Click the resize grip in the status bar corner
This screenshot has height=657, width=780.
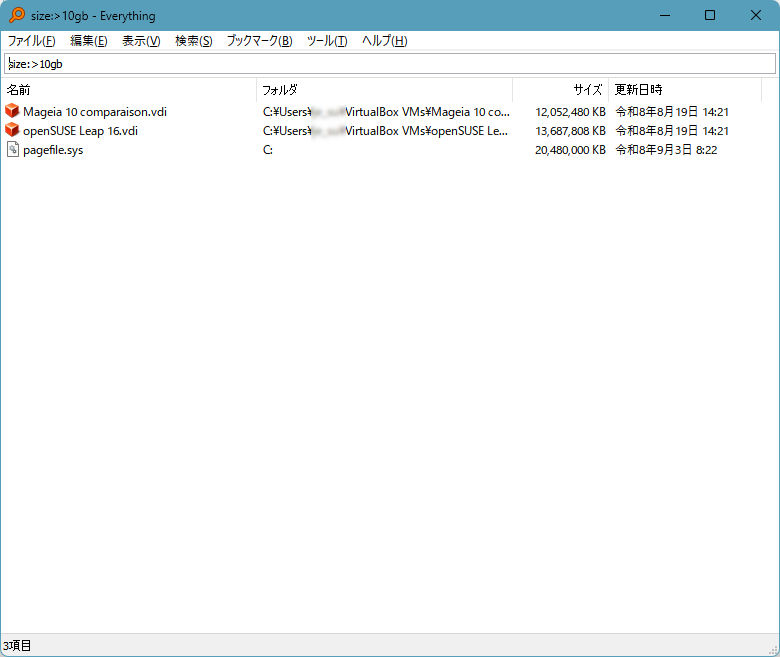[773, 649]
